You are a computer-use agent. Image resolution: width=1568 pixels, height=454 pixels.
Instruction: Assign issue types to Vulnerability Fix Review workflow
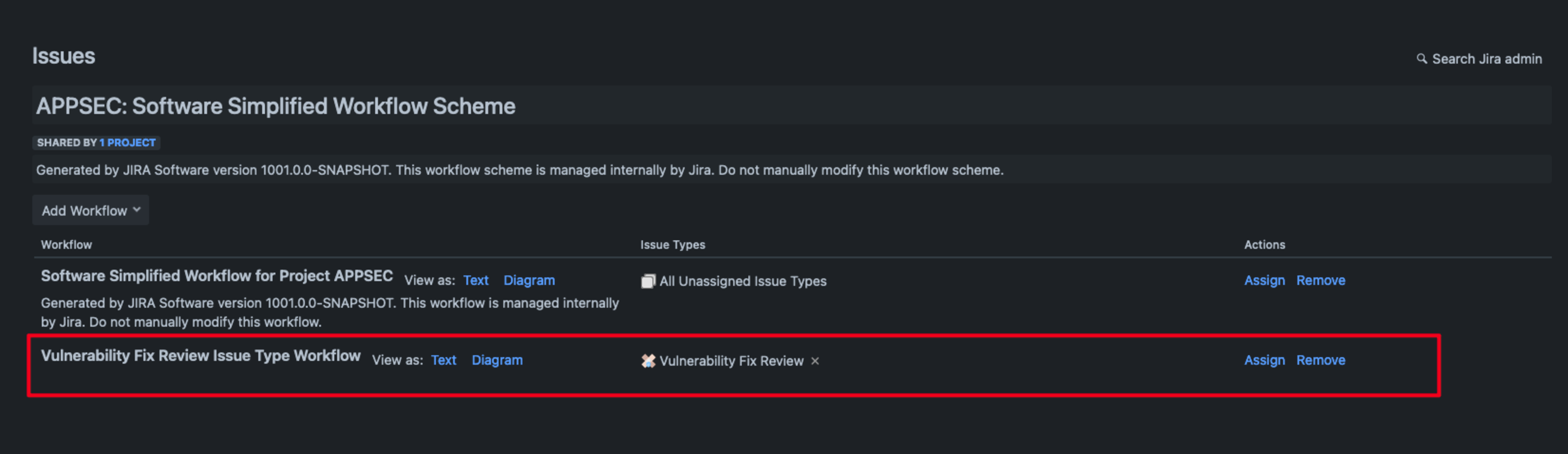(x=1264, y=361)
